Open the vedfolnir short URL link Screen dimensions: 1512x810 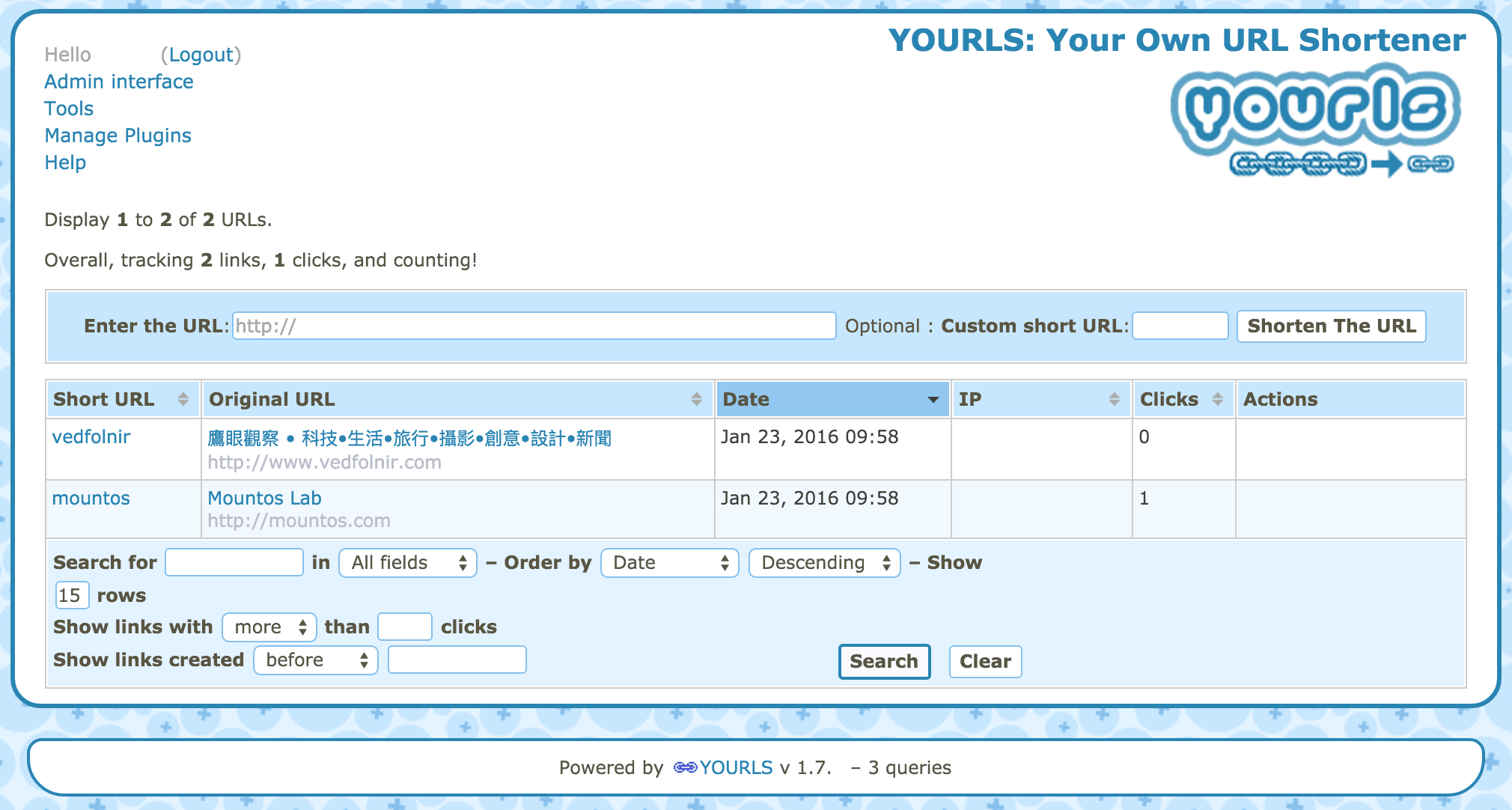click(x=91, y=437)
